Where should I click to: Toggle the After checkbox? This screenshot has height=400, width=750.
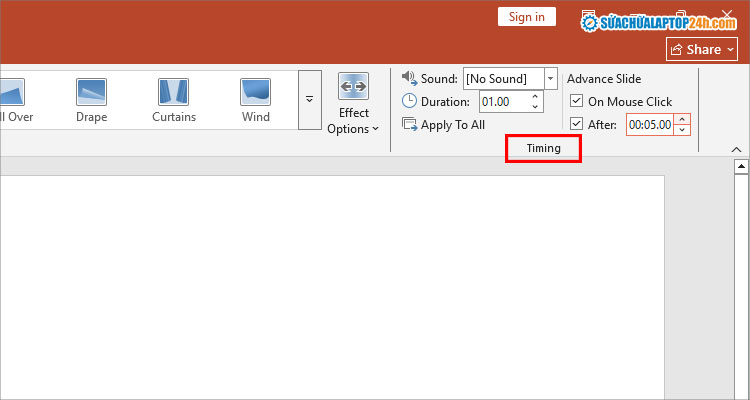(577, 125)
